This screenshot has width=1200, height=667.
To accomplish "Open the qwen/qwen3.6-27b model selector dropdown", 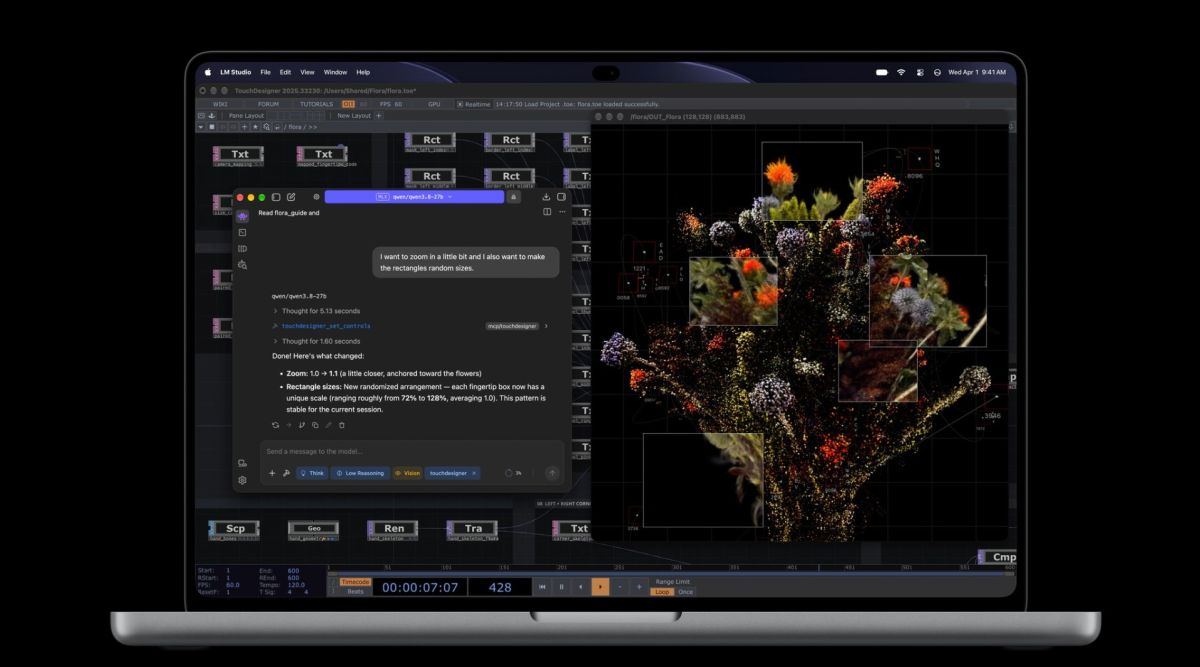I will pos(414,197).
